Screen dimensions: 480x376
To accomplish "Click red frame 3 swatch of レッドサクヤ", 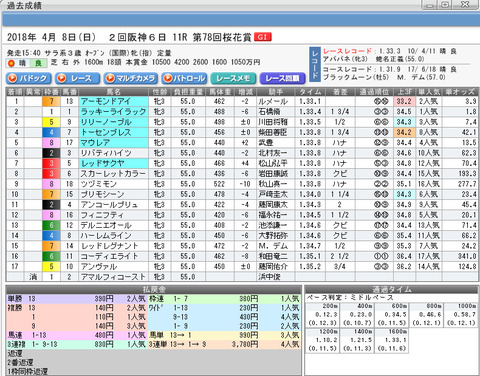I will pos(51,163).
